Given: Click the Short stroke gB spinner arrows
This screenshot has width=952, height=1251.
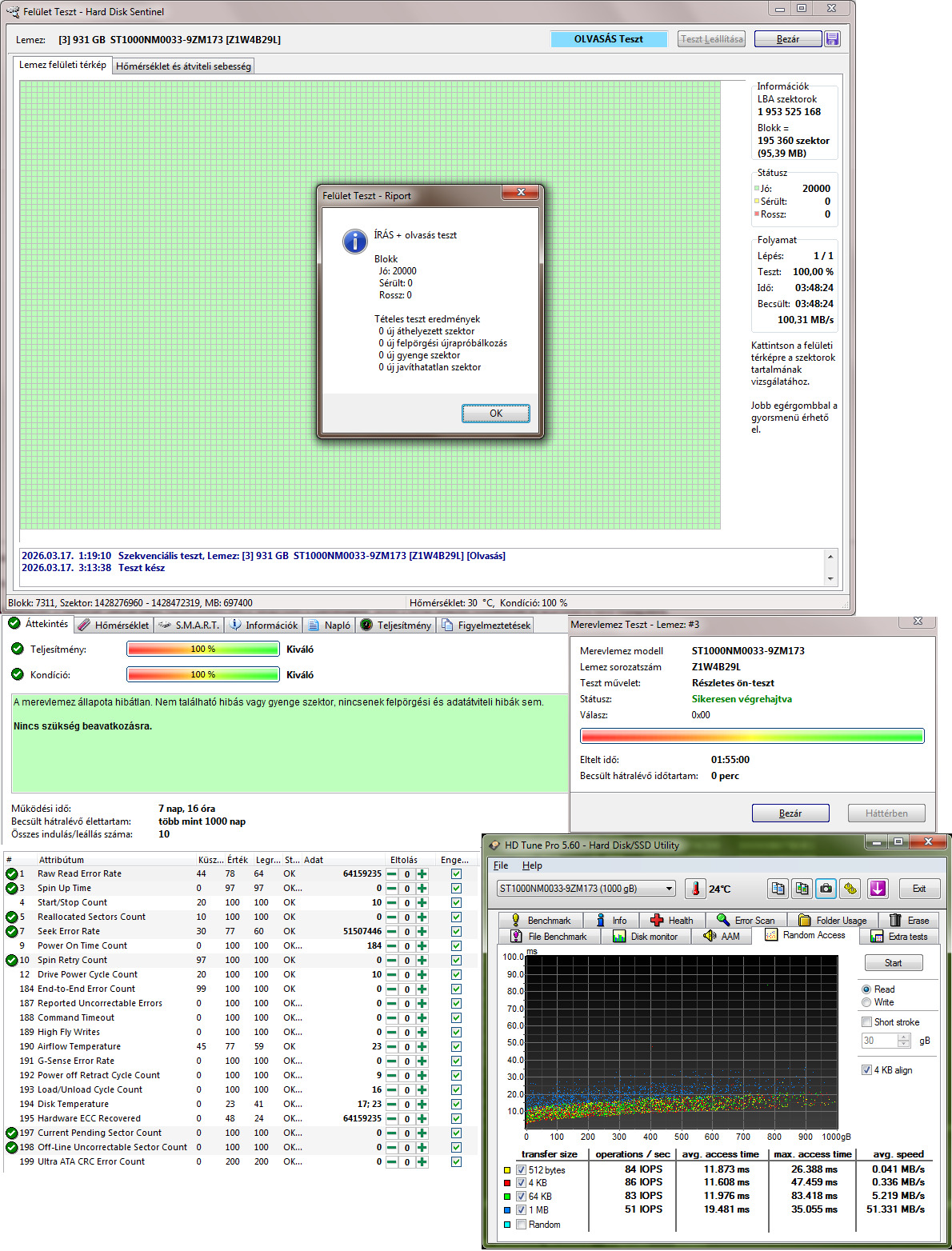Looking at the screenshot, I should (x=904, y=1041).
